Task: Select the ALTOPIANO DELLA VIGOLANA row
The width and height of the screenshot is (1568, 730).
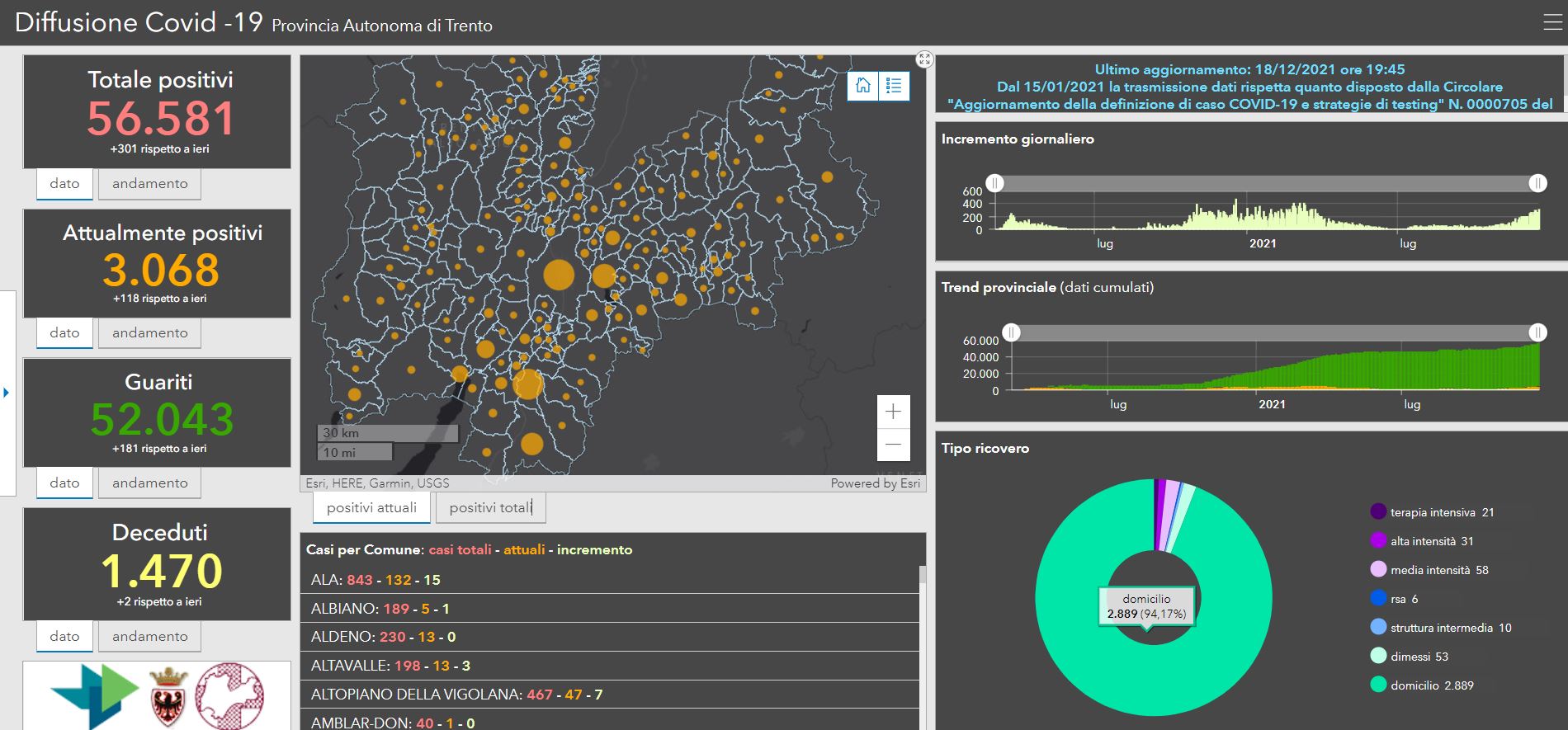Action: point(611,695)
